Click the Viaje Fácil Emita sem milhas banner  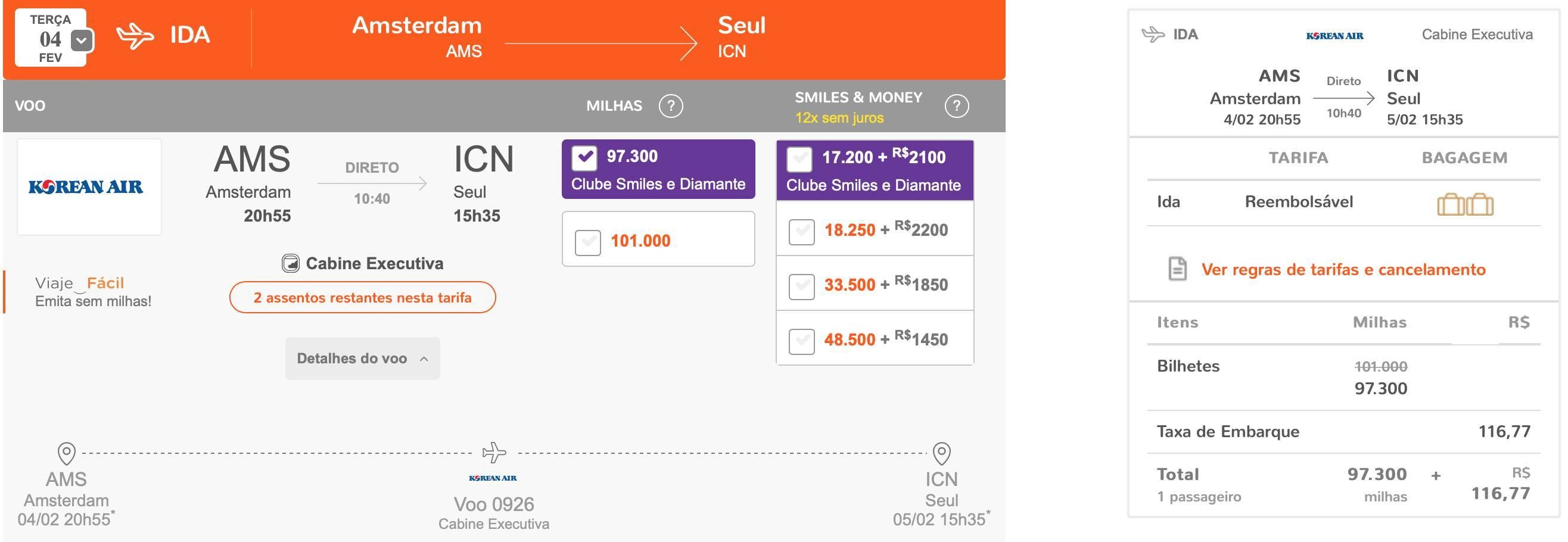[91, 291]
